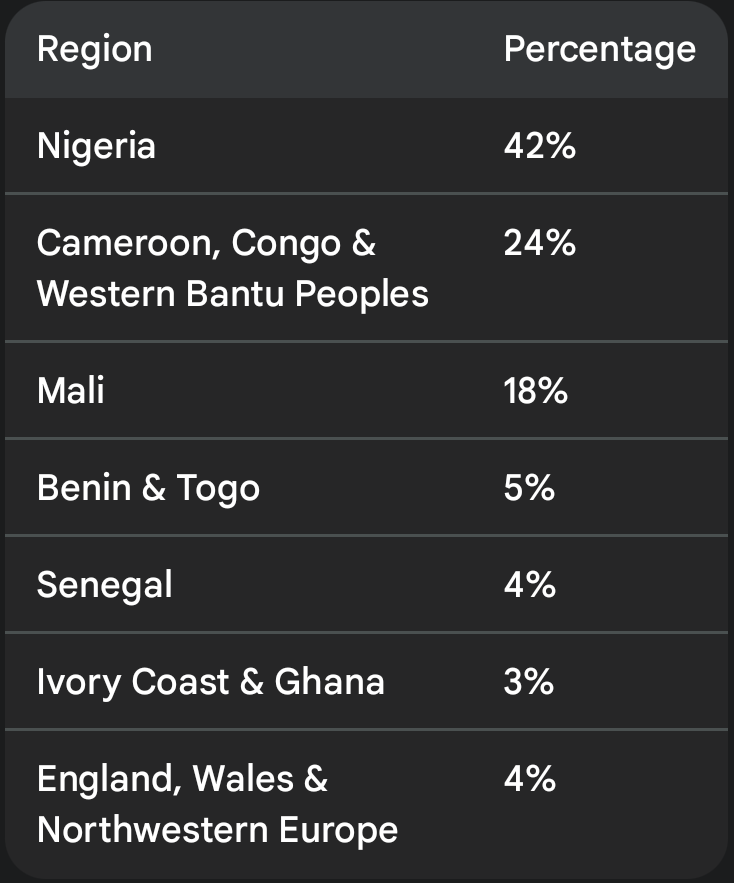Click the Percentage column header
The height and width of the screenshot is (883, 734).
(x=599, y=49)
